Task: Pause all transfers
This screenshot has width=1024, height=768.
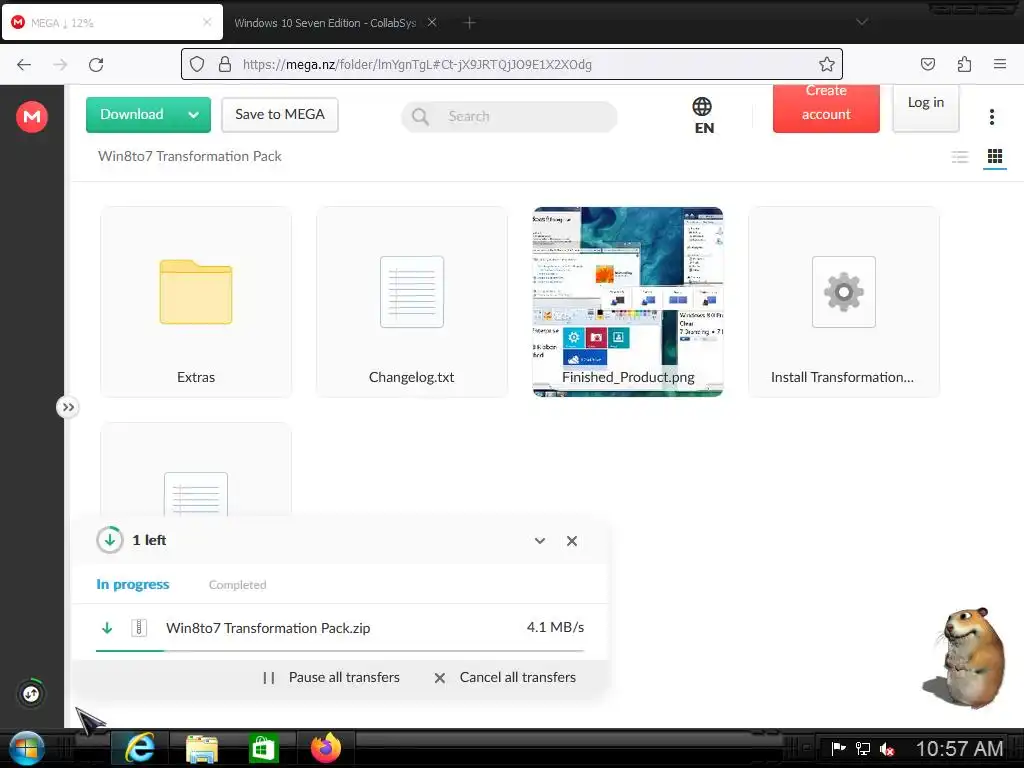Action: pyautogui.click(x=331, y=678)
